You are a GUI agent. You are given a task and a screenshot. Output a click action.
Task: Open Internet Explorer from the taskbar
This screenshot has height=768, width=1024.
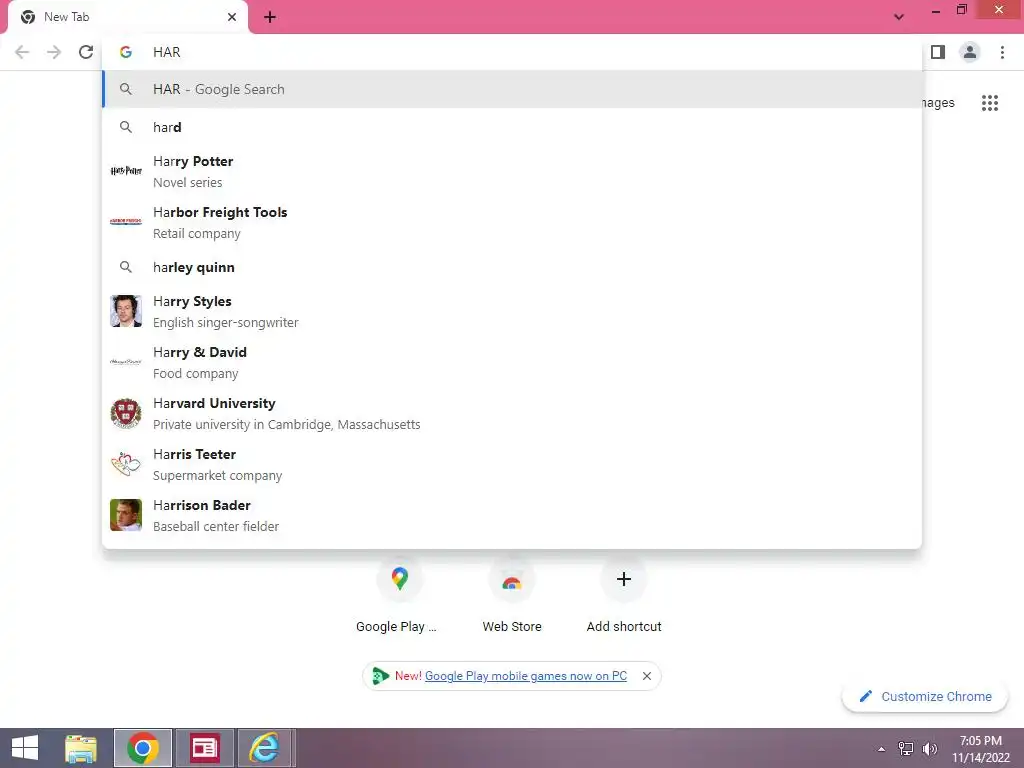pyautogui.click(x=264, y=748)
